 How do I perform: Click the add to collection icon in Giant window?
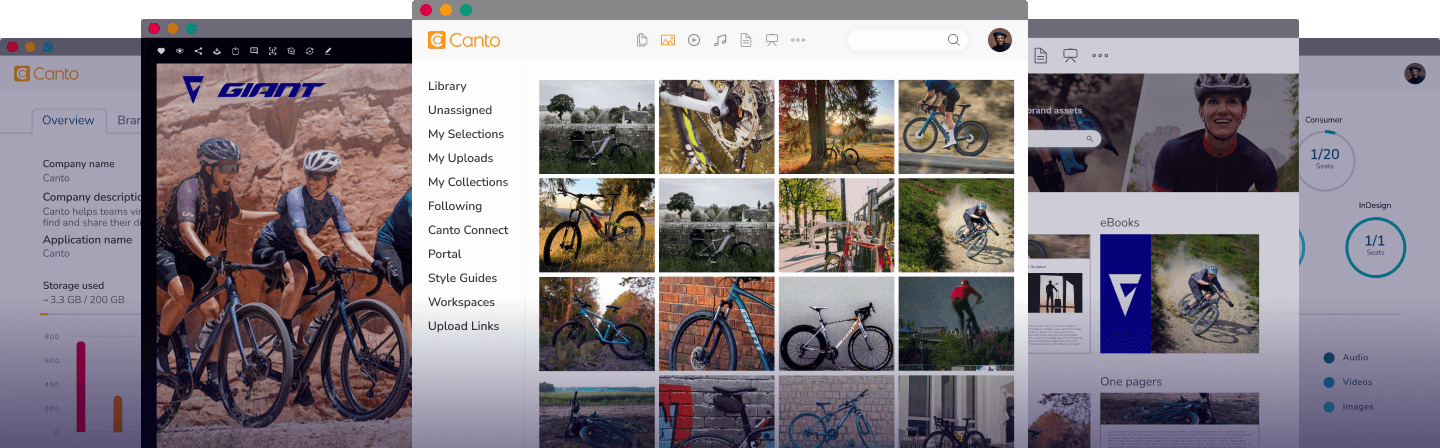point(291,50)
